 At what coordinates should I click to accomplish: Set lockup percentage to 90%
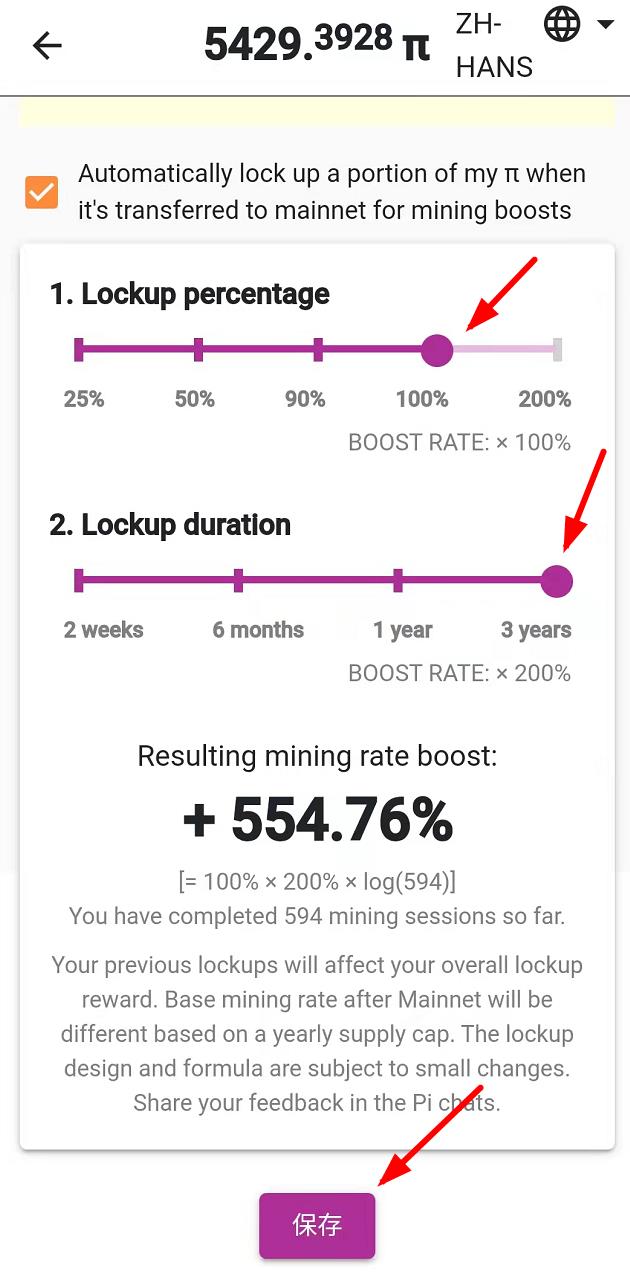318,350
